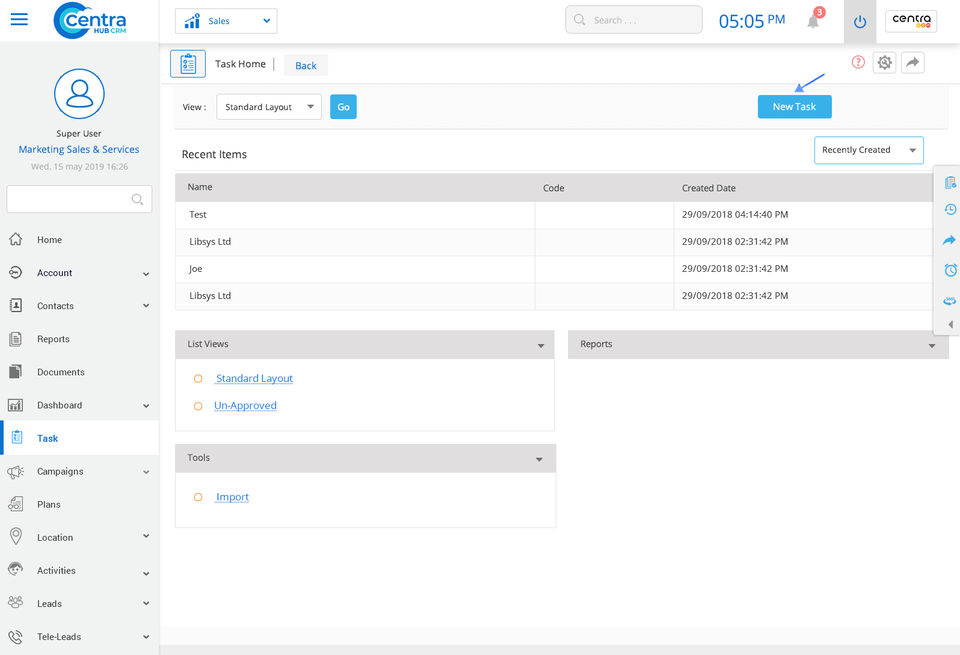Viewport: 960px width, 655px height.
Task: Open the Standard Layout list view link
Action: [x=254, y=378]
